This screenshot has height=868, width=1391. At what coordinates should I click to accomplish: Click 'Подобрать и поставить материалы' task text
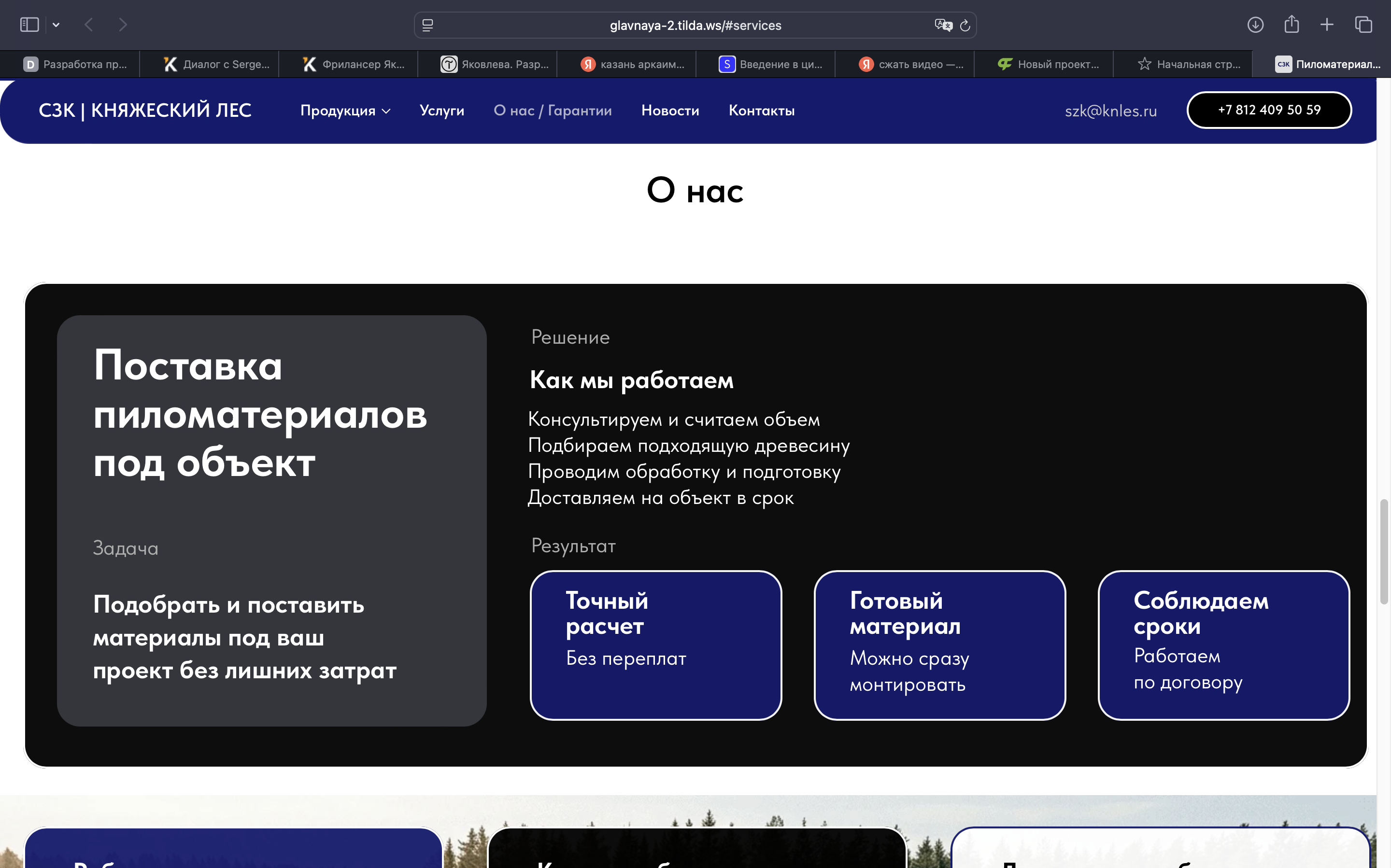(245, 637)
